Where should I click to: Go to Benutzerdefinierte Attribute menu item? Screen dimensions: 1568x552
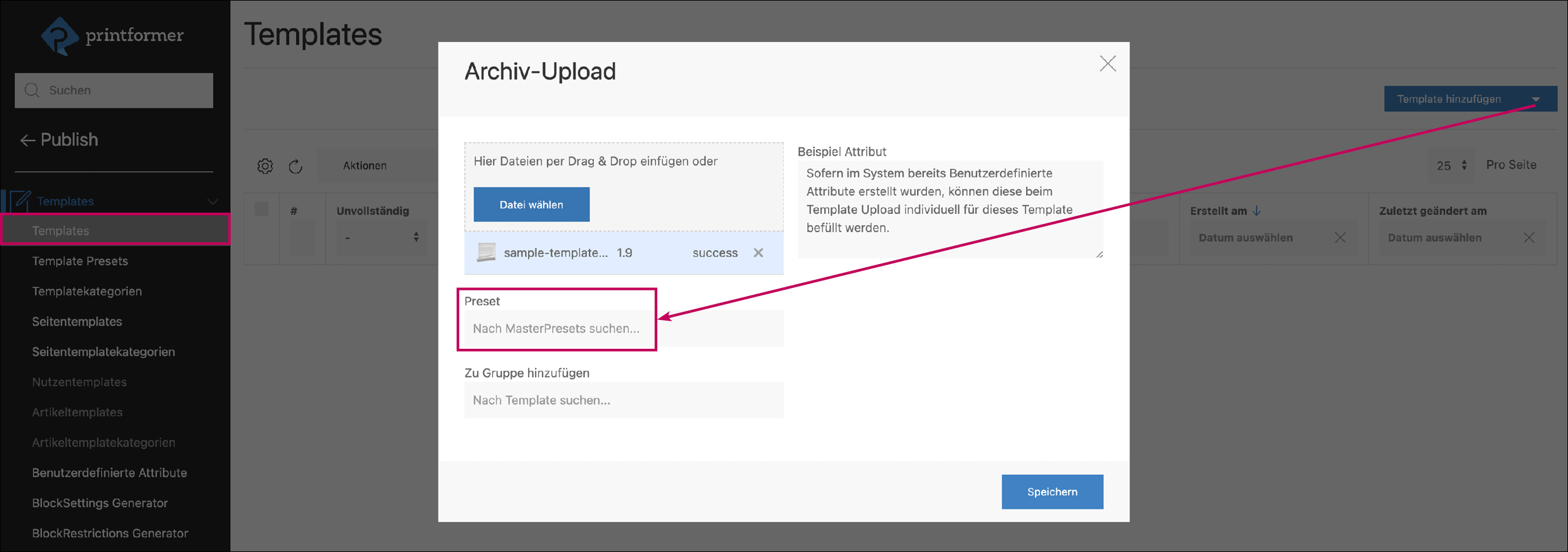click(x=109, y=473)
